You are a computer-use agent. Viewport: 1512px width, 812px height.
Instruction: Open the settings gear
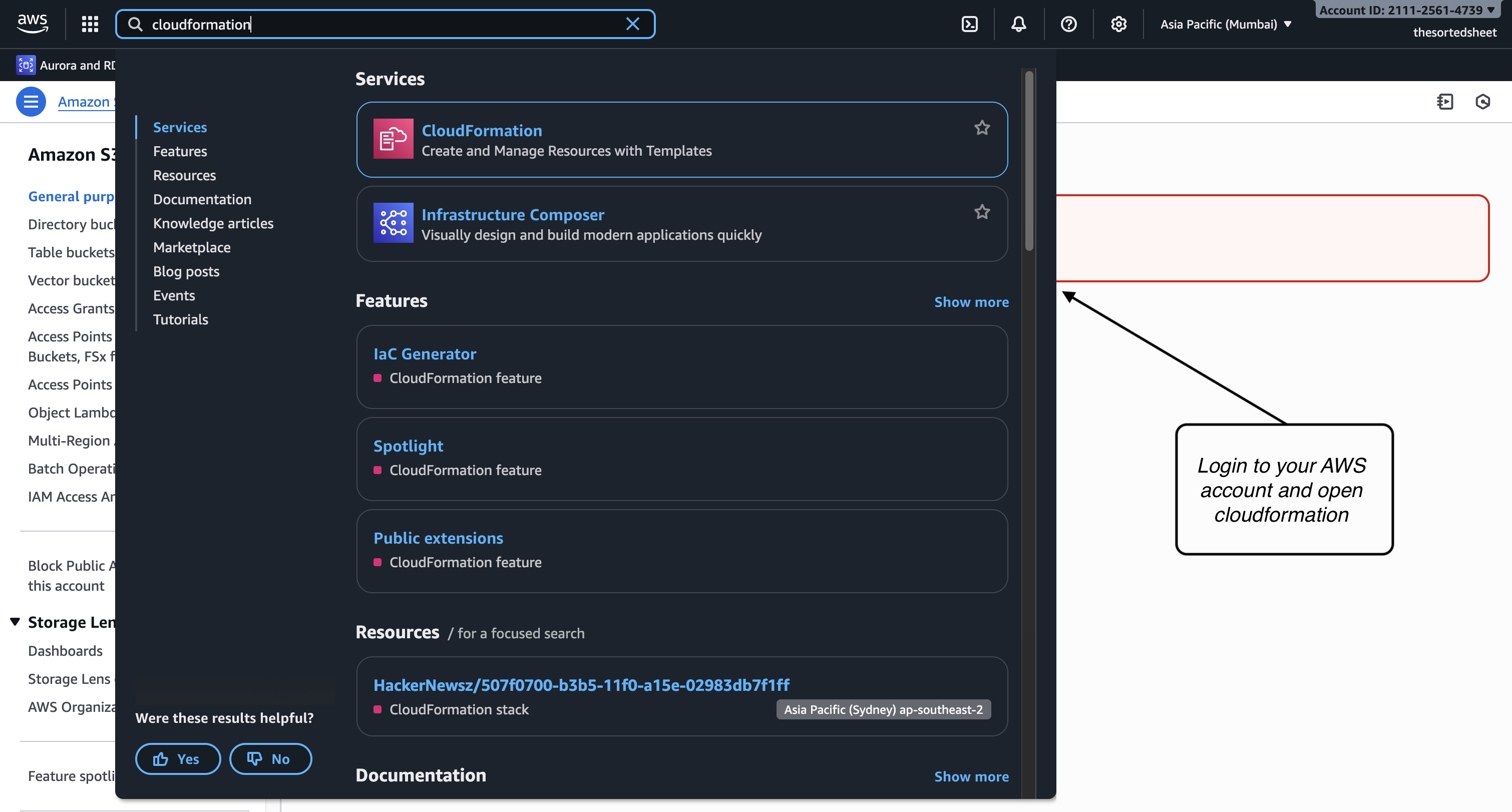[1118, 24]
